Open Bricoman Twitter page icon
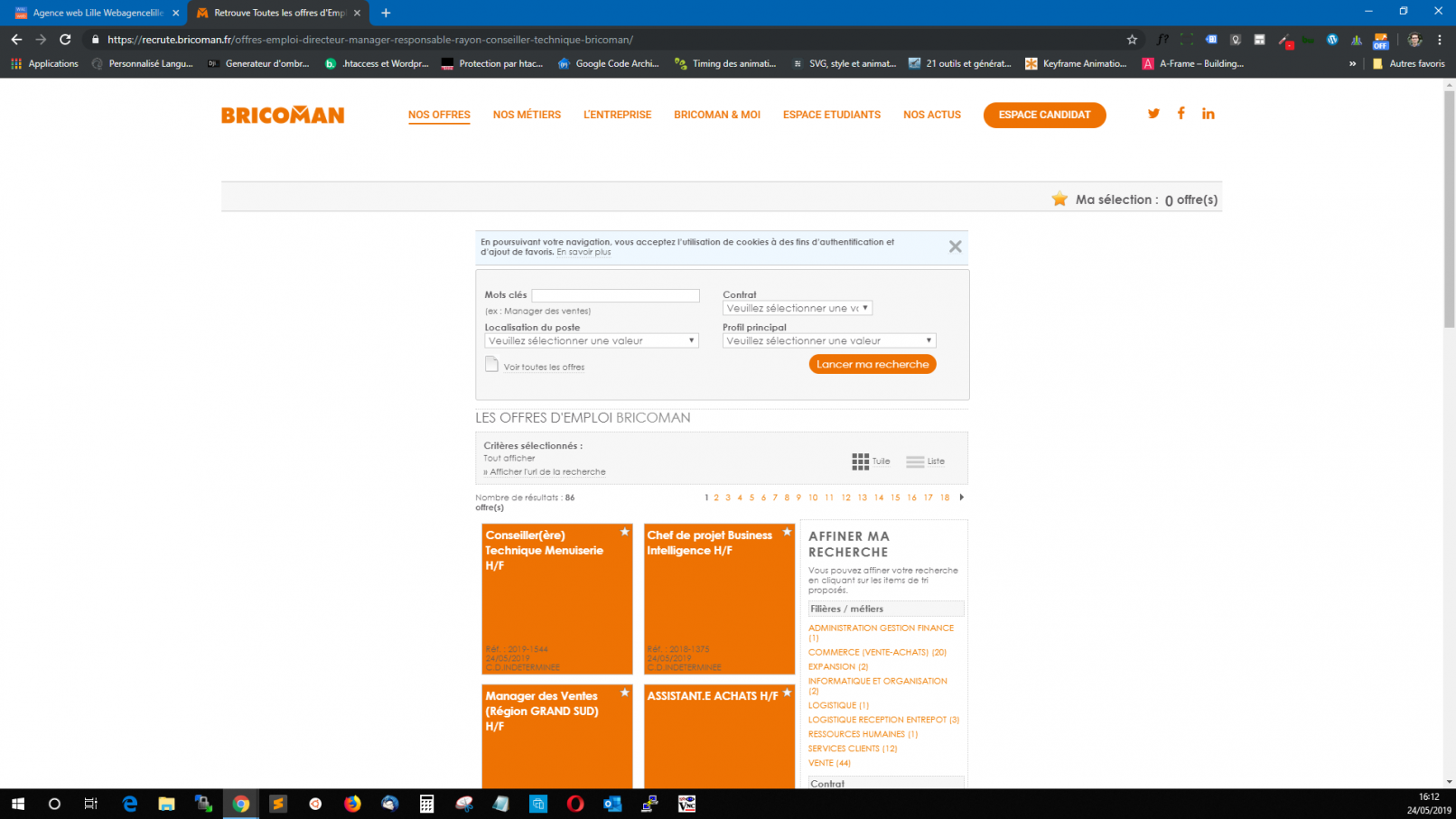The height and width of the screenshot is (819, 1456). pyautogui.click(x=1153, y=114)
